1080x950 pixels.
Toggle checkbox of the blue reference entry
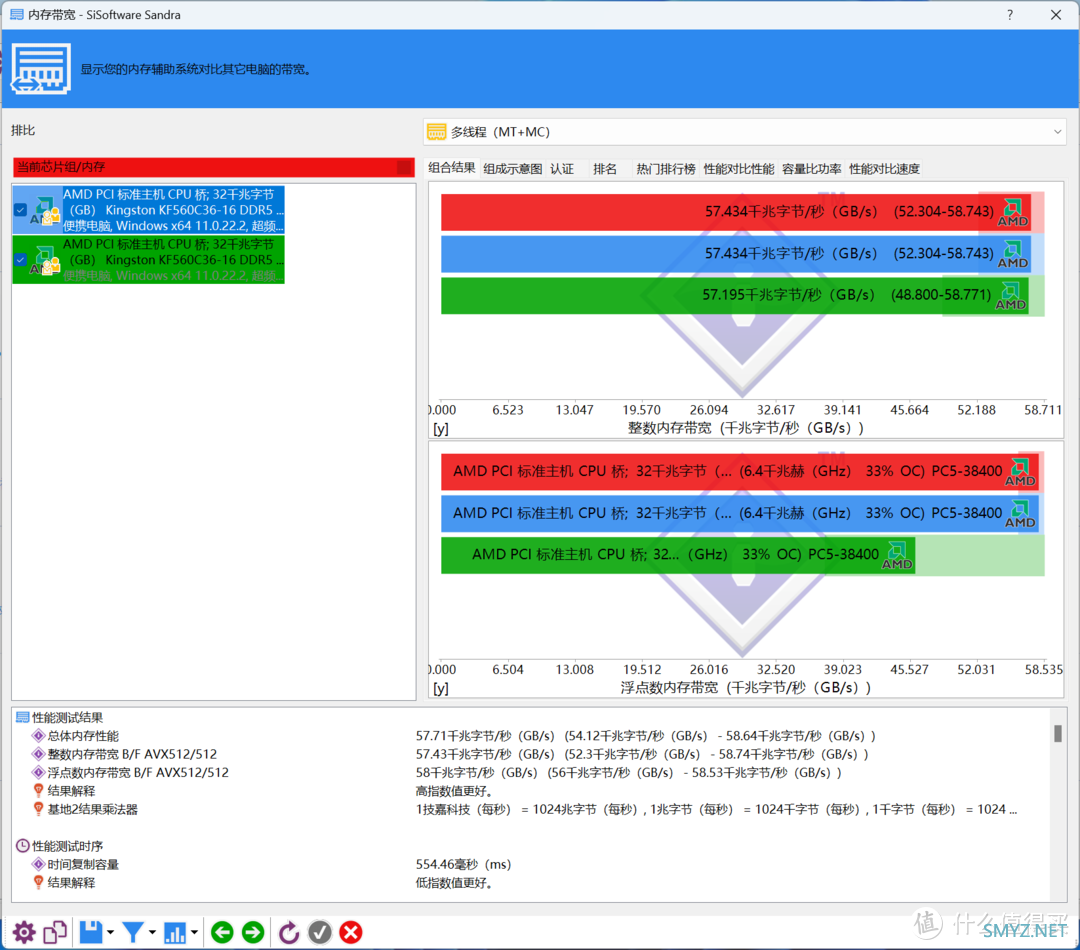click(21, 210)
